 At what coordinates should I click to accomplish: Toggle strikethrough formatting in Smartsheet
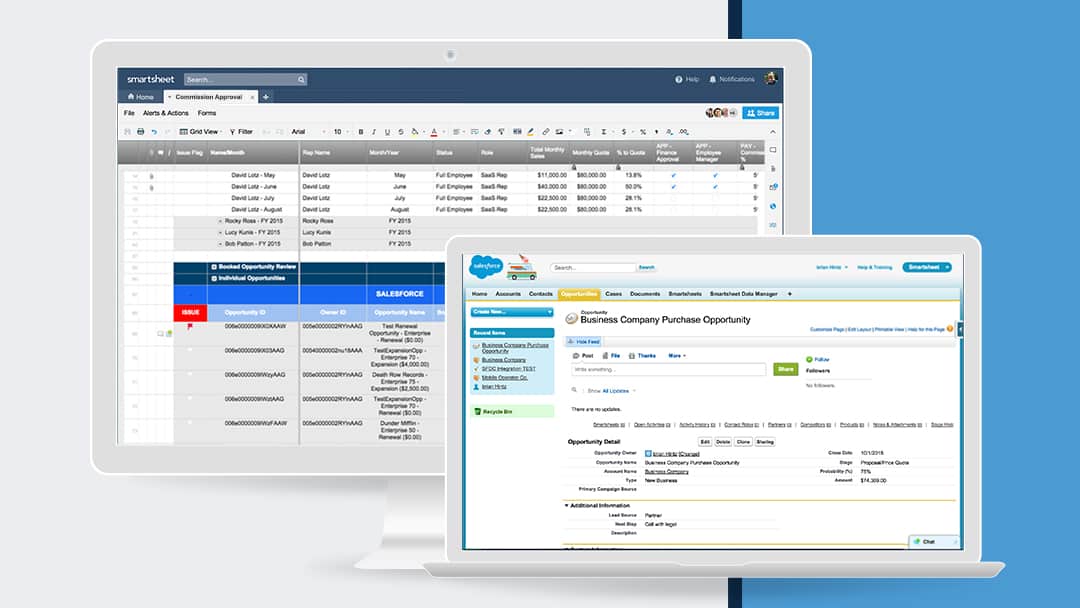(x=401, y=132)
